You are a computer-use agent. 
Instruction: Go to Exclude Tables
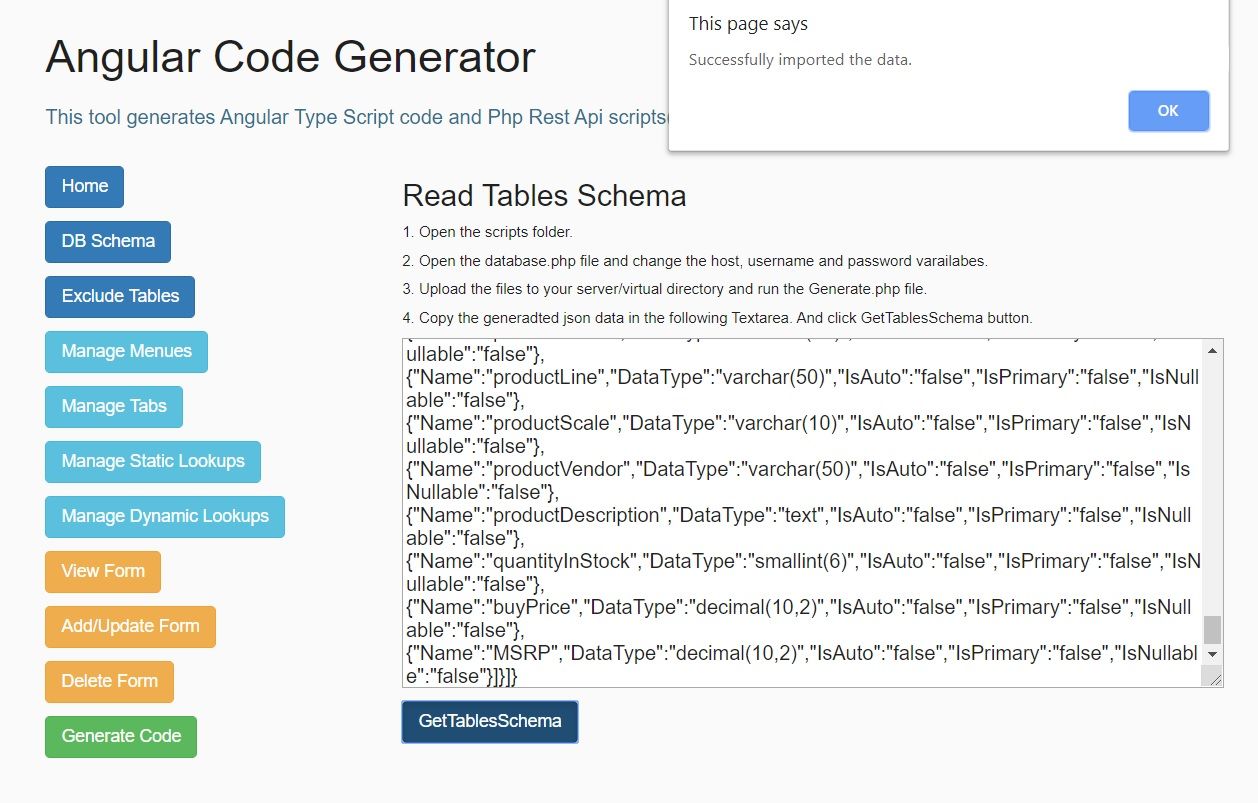120,297
